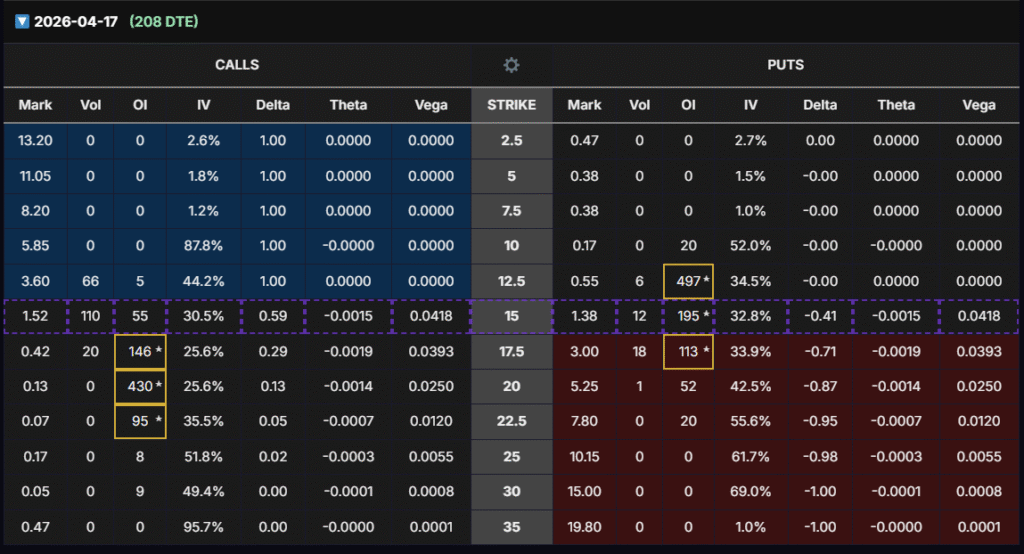Click the 208 DTE label

tap(164, 21)
